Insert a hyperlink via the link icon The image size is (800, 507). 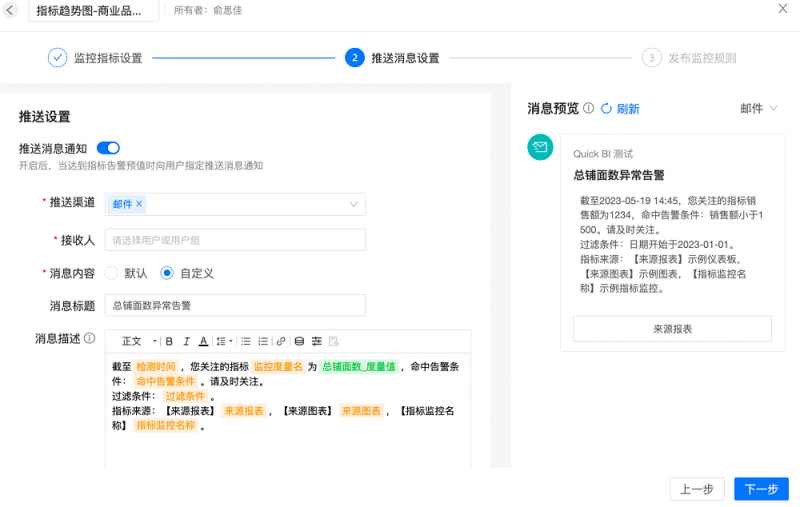tap(281, 341)
